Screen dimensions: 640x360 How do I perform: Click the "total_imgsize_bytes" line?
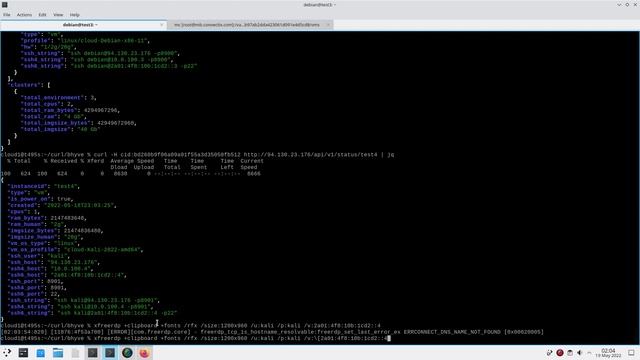78,123
